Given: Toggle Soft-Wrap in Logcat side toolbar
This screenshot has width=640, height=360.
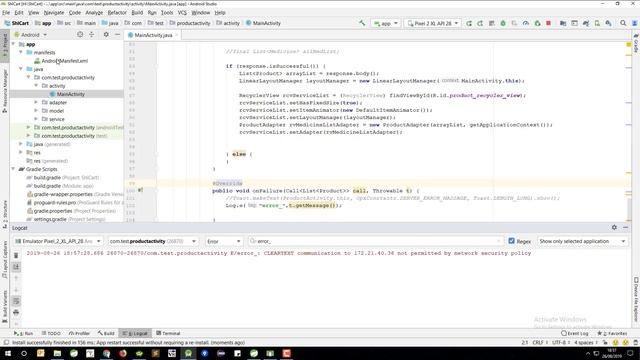Looking at the screenshot, I should click(16, 301).
